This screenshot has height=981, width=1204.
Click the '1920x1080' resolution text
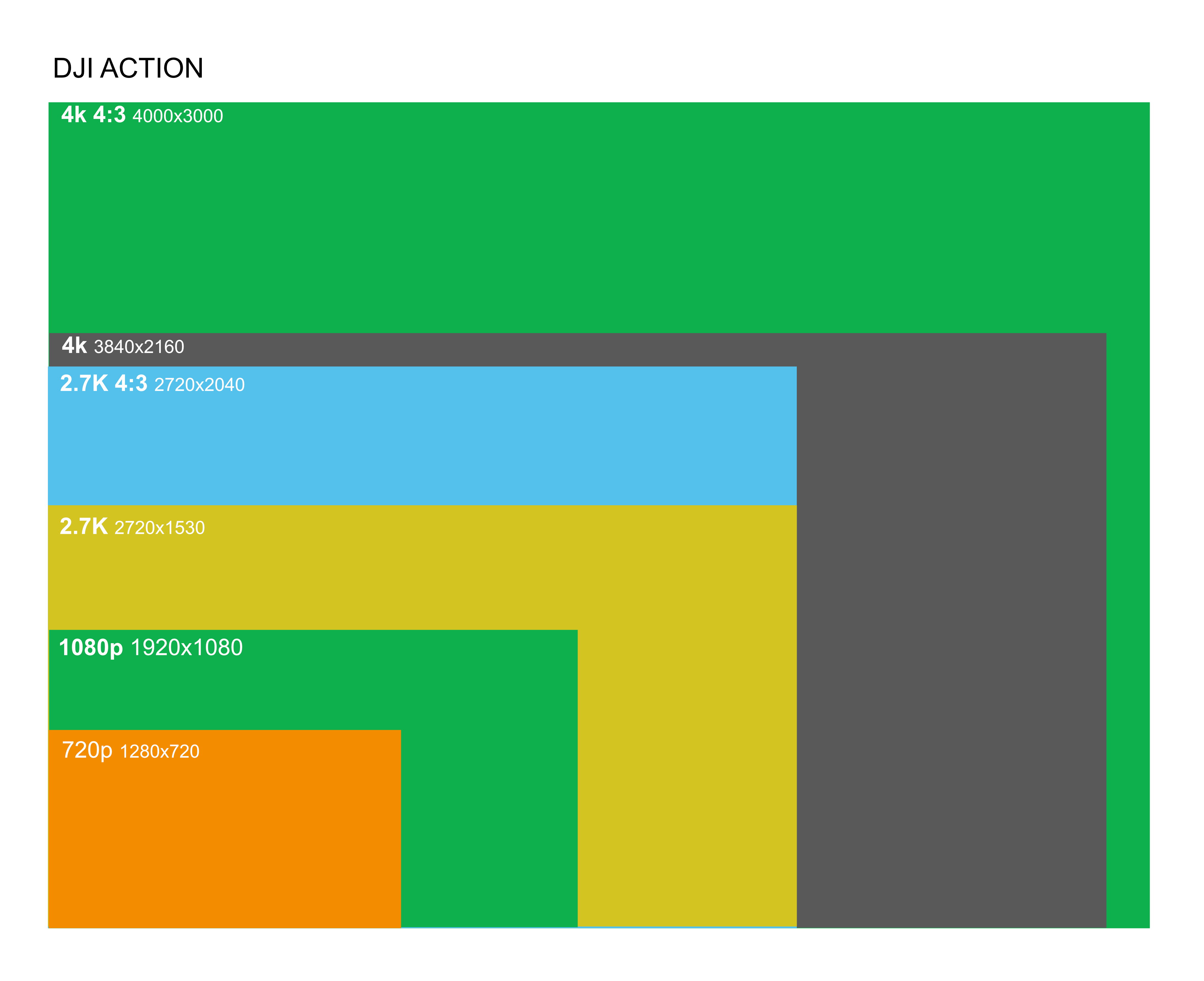186,648
